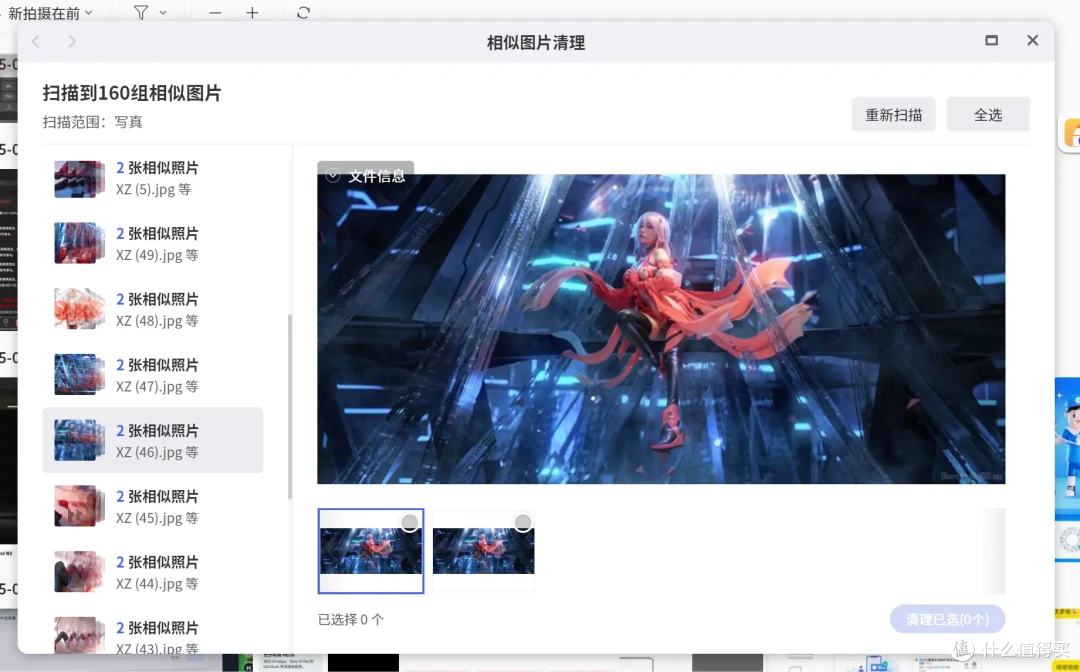Click the 扫描到160组相似图片 heading

coord(132,93)
